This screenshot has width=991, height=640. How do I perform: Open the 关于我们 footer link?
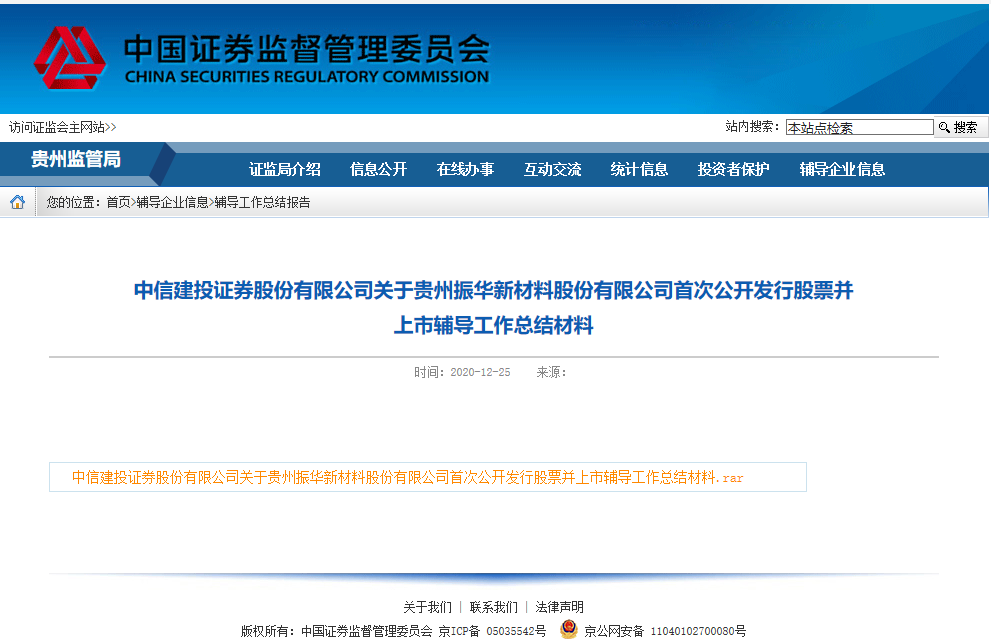(x=427, y=607)
